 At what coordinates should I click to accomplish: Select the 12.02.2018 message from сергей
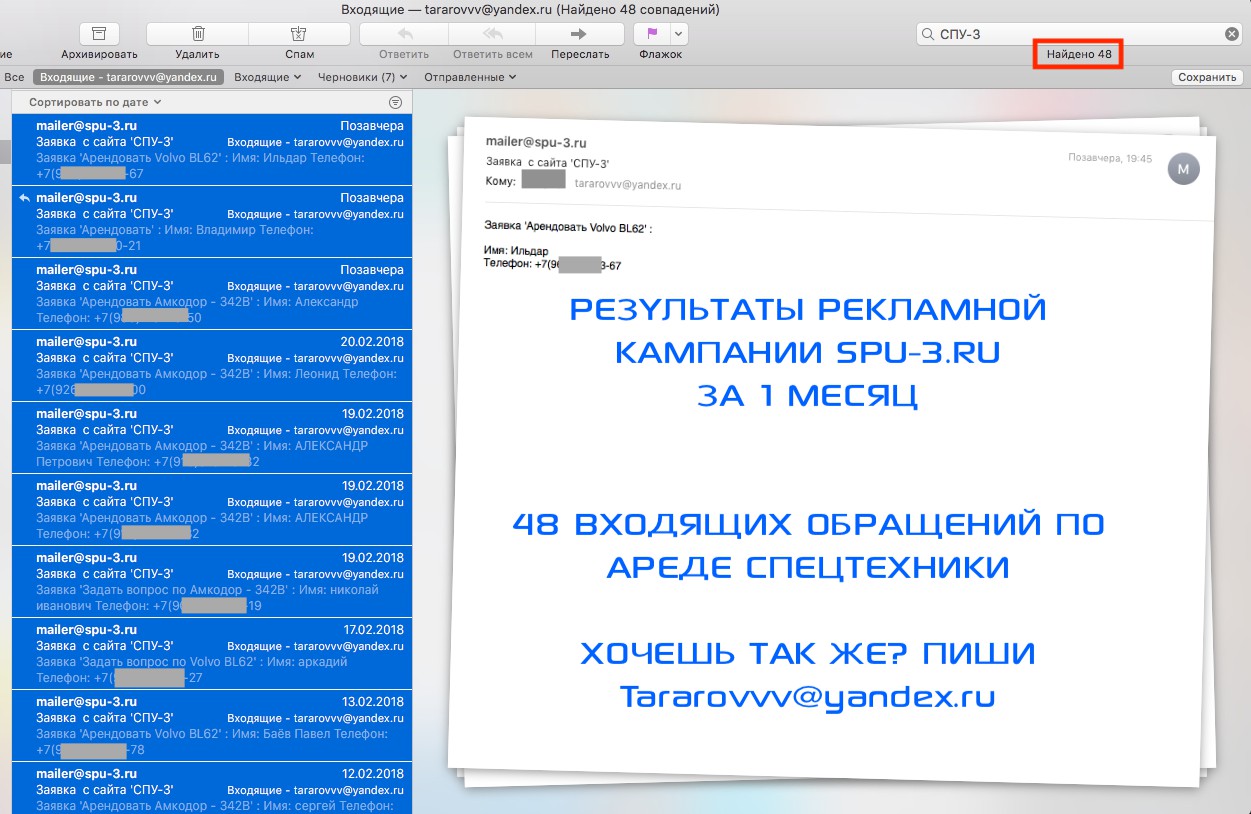pyautogui.click(x=211, y=788)
